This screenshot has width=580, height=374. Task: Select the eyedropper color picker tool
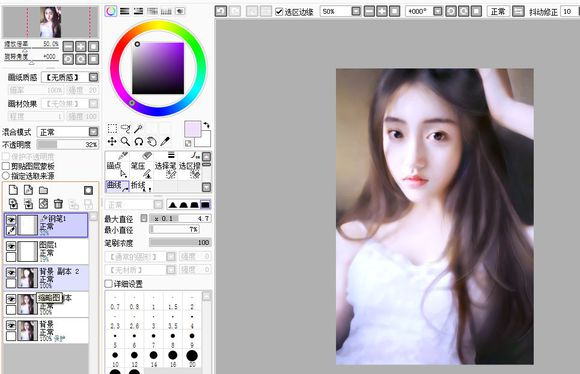tap(165, 142)
